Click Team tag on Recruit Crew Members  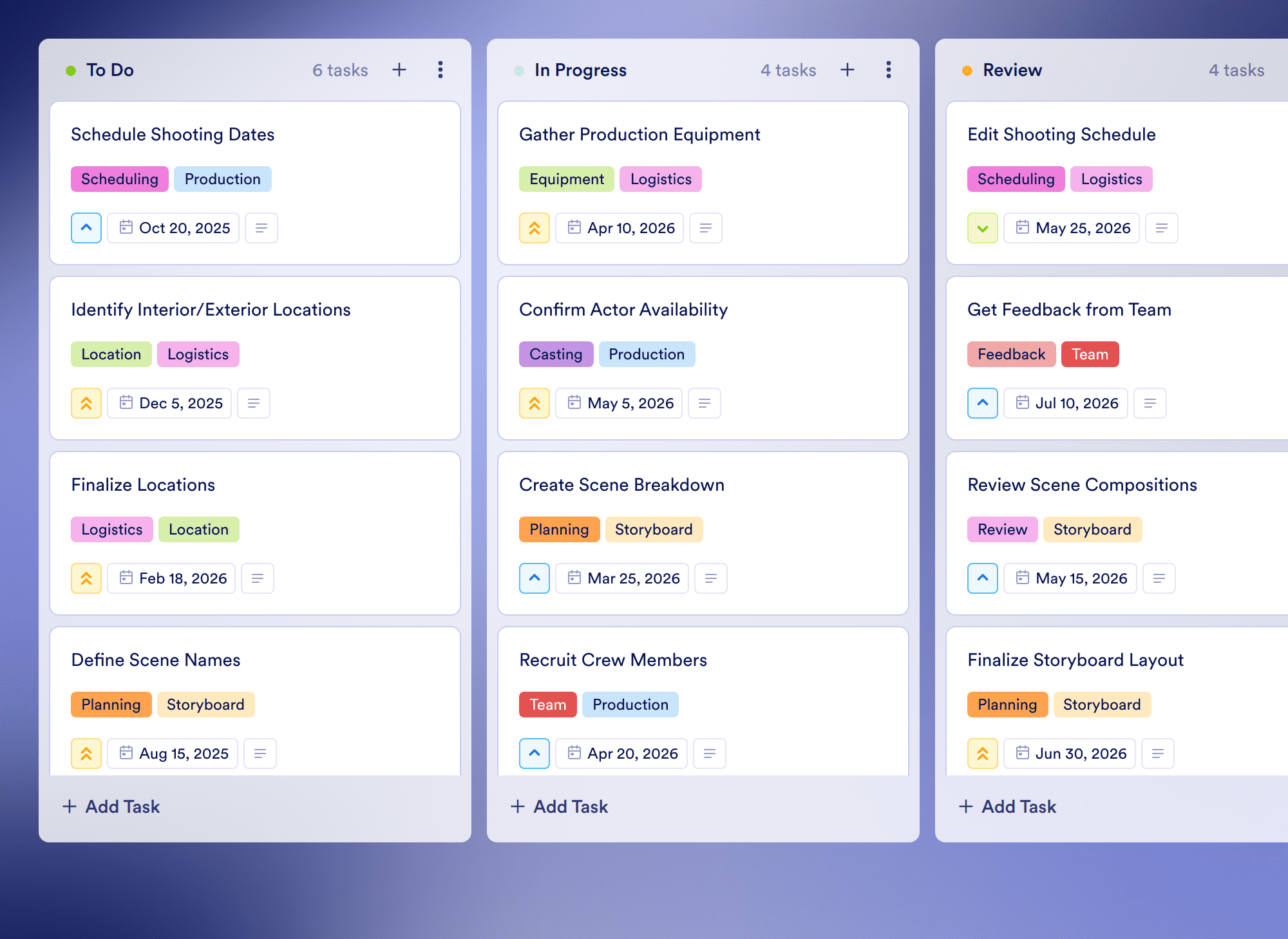coord(548,705)
